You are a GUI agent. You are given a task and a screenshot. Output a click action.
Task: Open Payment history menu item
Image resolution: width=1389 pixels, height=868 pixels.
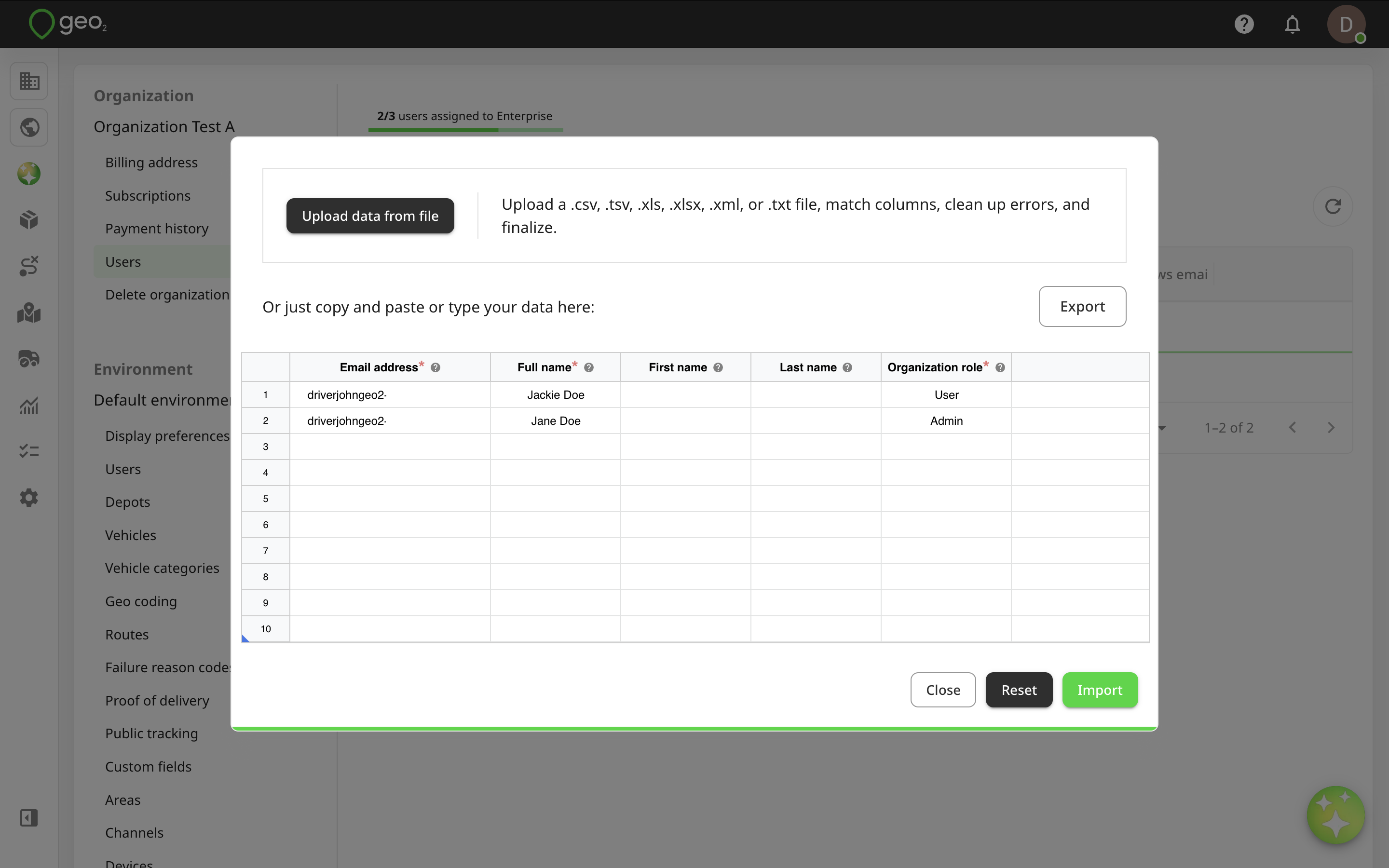tap(157, 229)
